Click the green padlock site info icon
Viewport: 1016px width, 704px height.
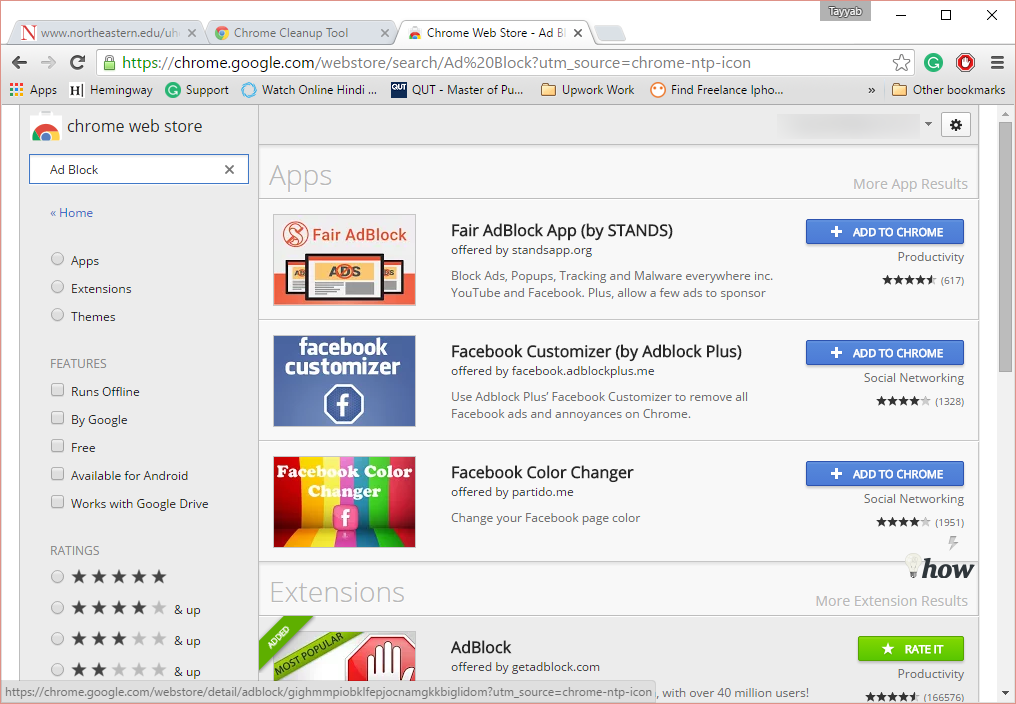pos(110,63)
